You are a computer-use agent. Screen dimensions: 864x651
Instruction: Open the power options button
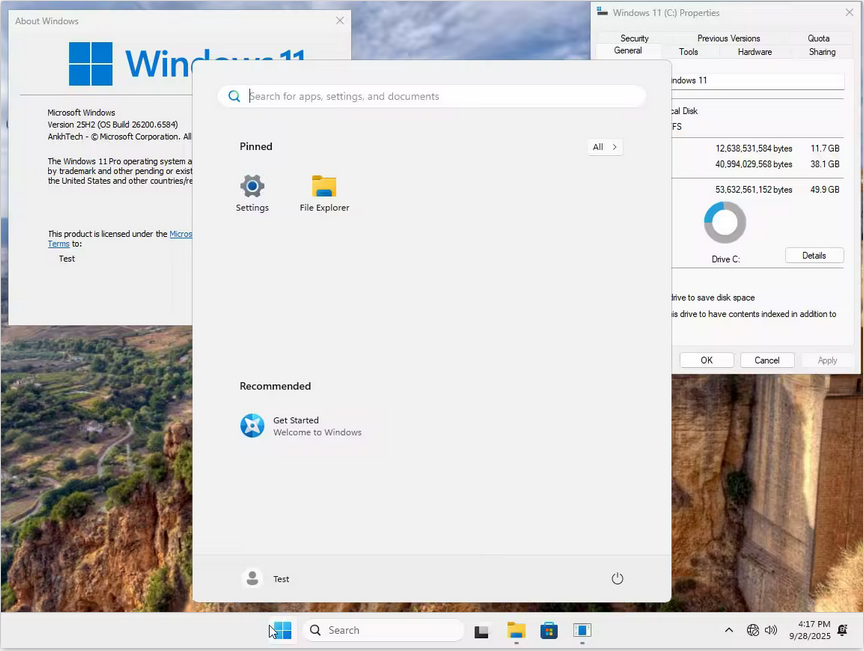617,578
